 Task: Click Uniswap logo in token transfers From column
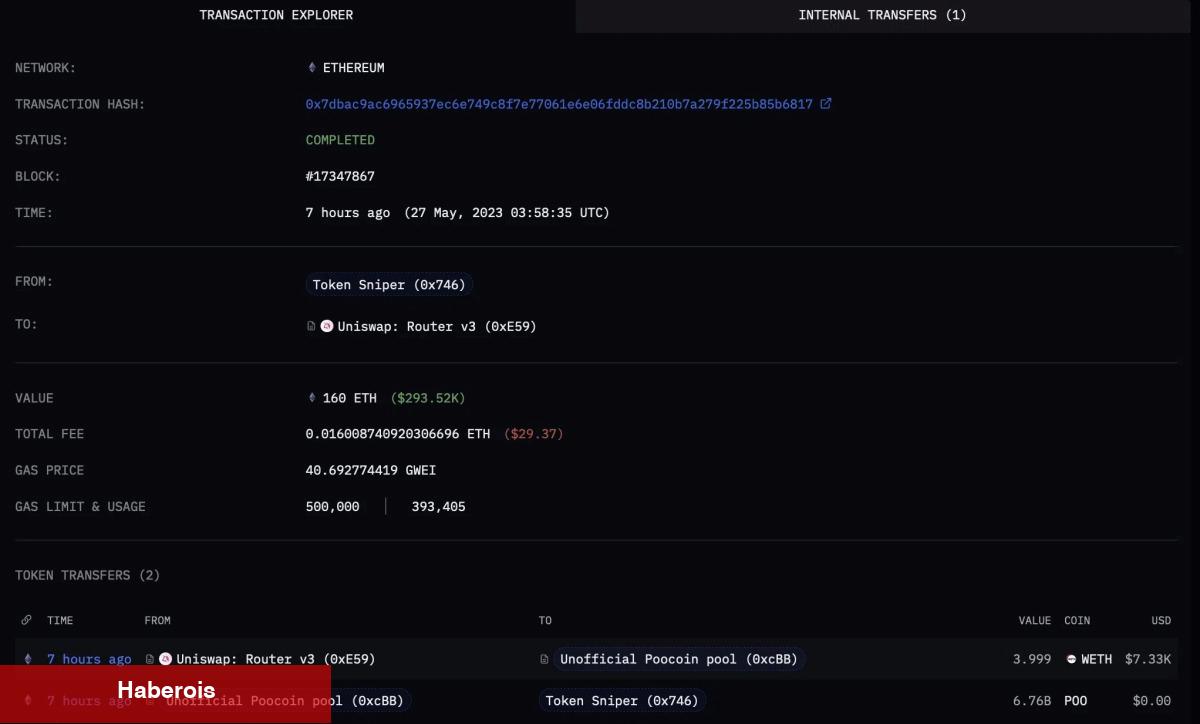point(166,659)
